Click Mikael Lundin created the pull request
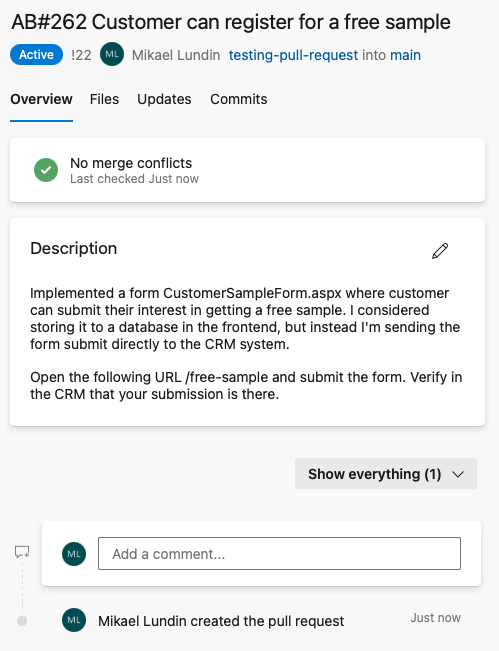This screenshot has width=499, height=651. pos(221,621)
